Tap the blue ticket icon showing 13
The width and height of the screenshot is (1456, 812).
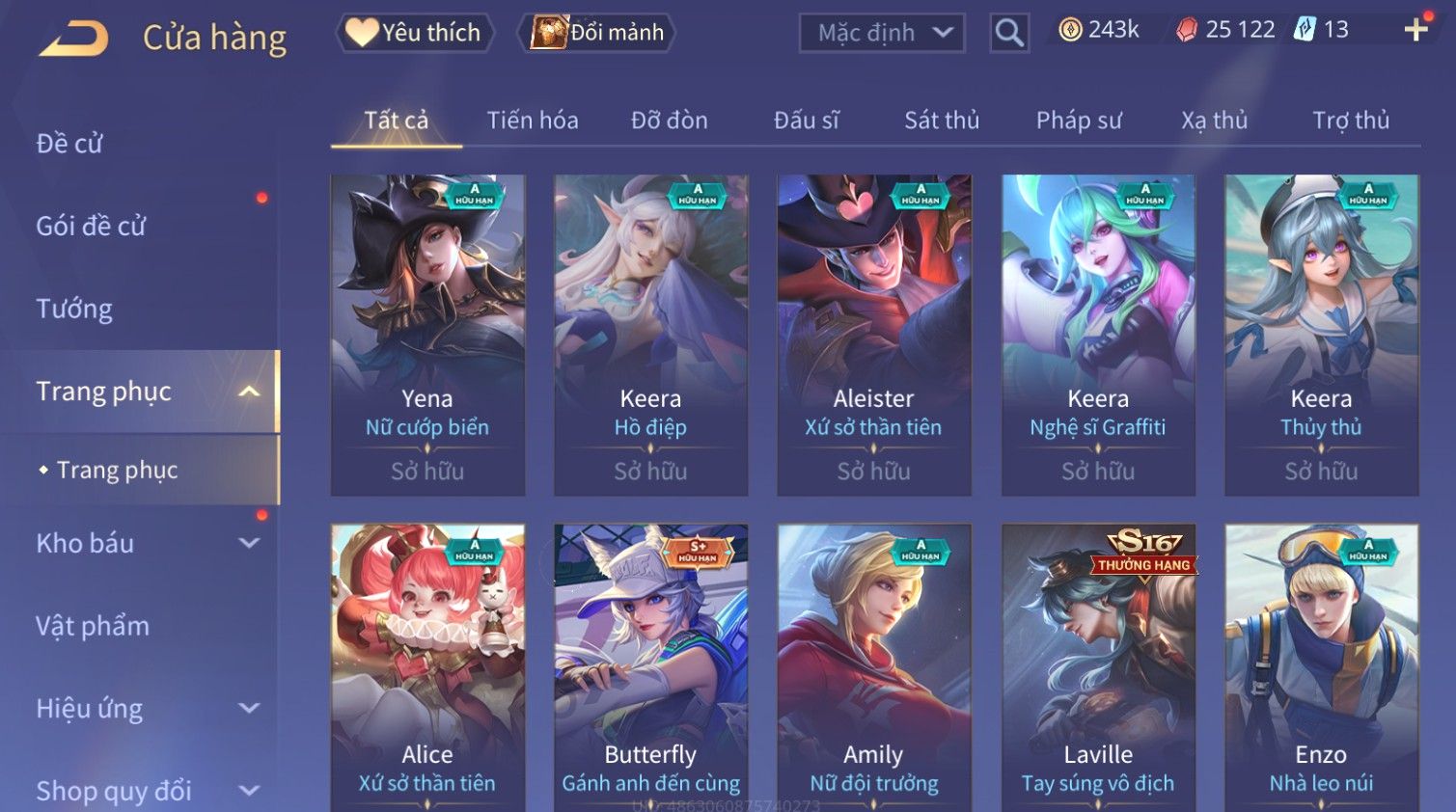tap(1305, 30)
